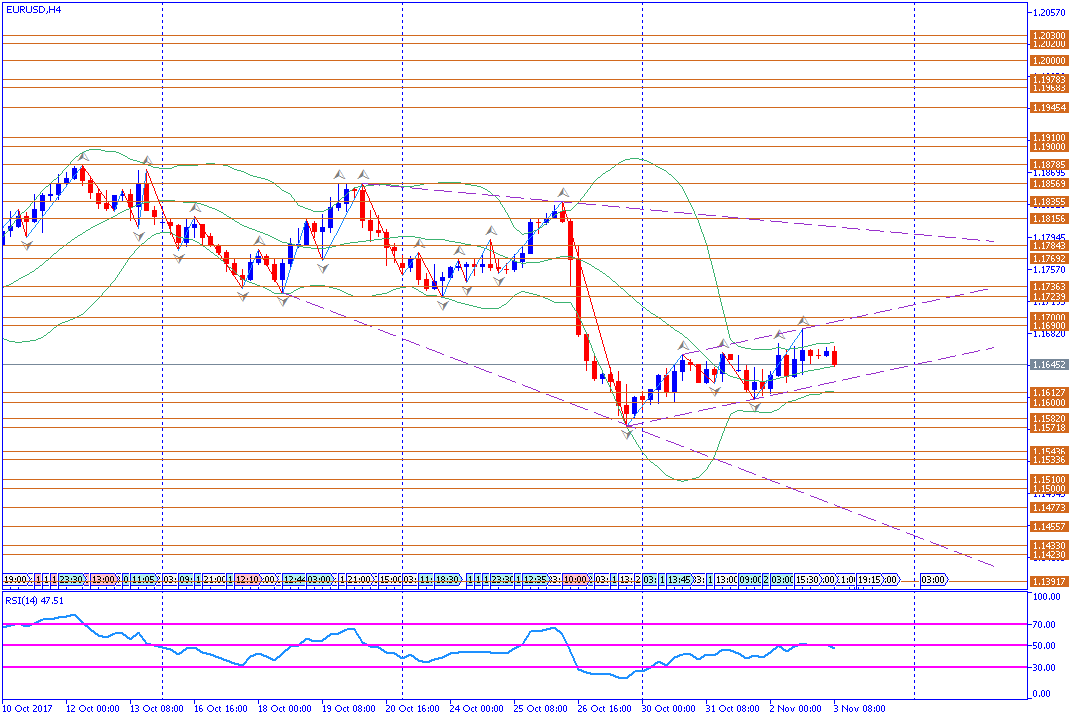Select the 1.16127 price level label

pyautogui.click(x=1049, y=393)
